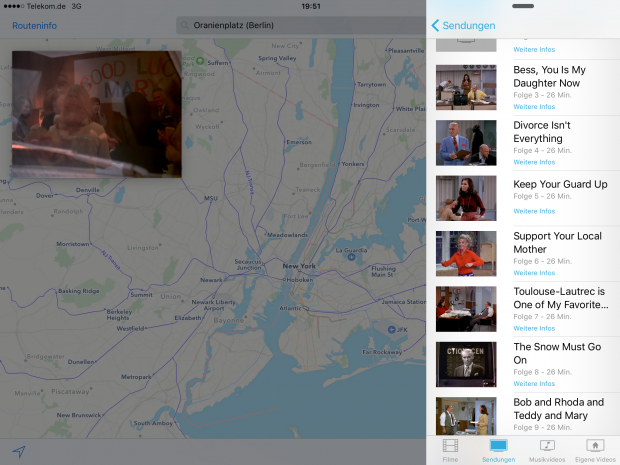Open Weitere Infos for The Snow Must Go On
Viewport: 620px width, 465px height.
tap(534, 384)
